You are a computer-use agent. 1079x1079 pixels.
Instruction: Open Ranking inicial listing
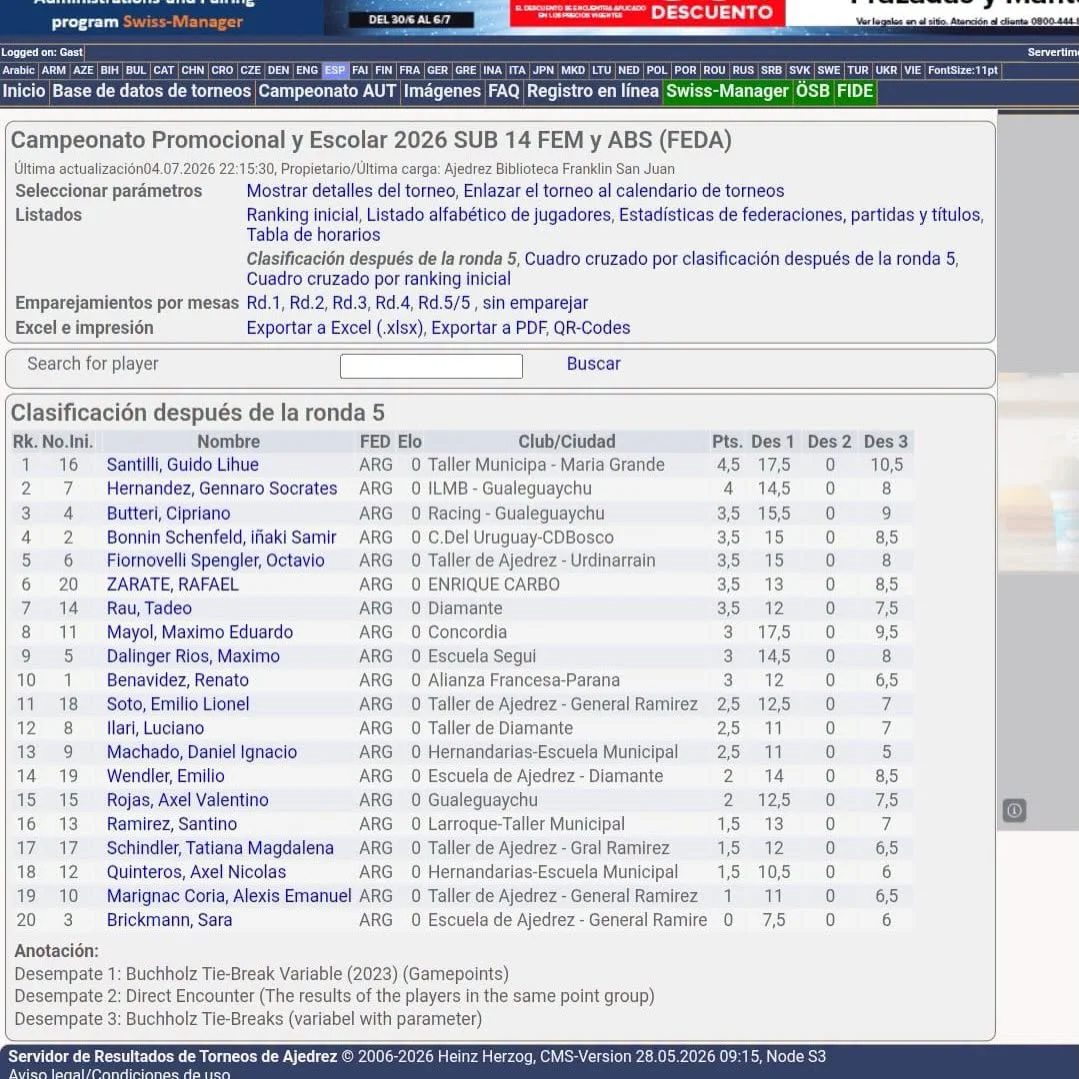302,215
